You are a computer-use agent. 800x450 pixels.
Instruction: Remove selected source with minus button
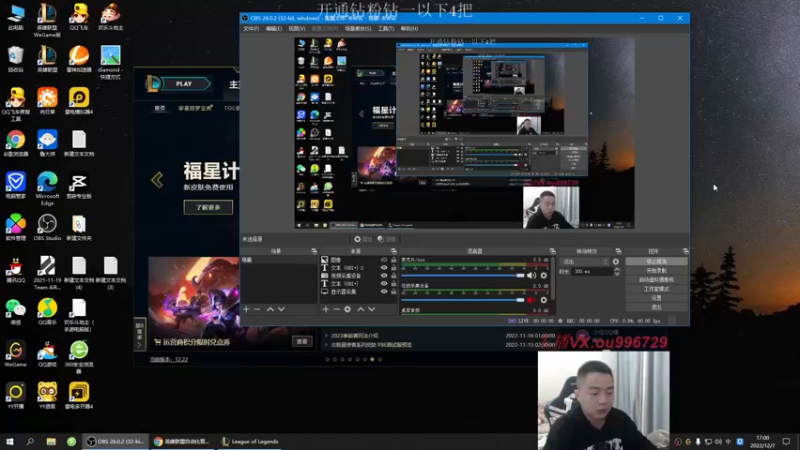coord(336,309)
